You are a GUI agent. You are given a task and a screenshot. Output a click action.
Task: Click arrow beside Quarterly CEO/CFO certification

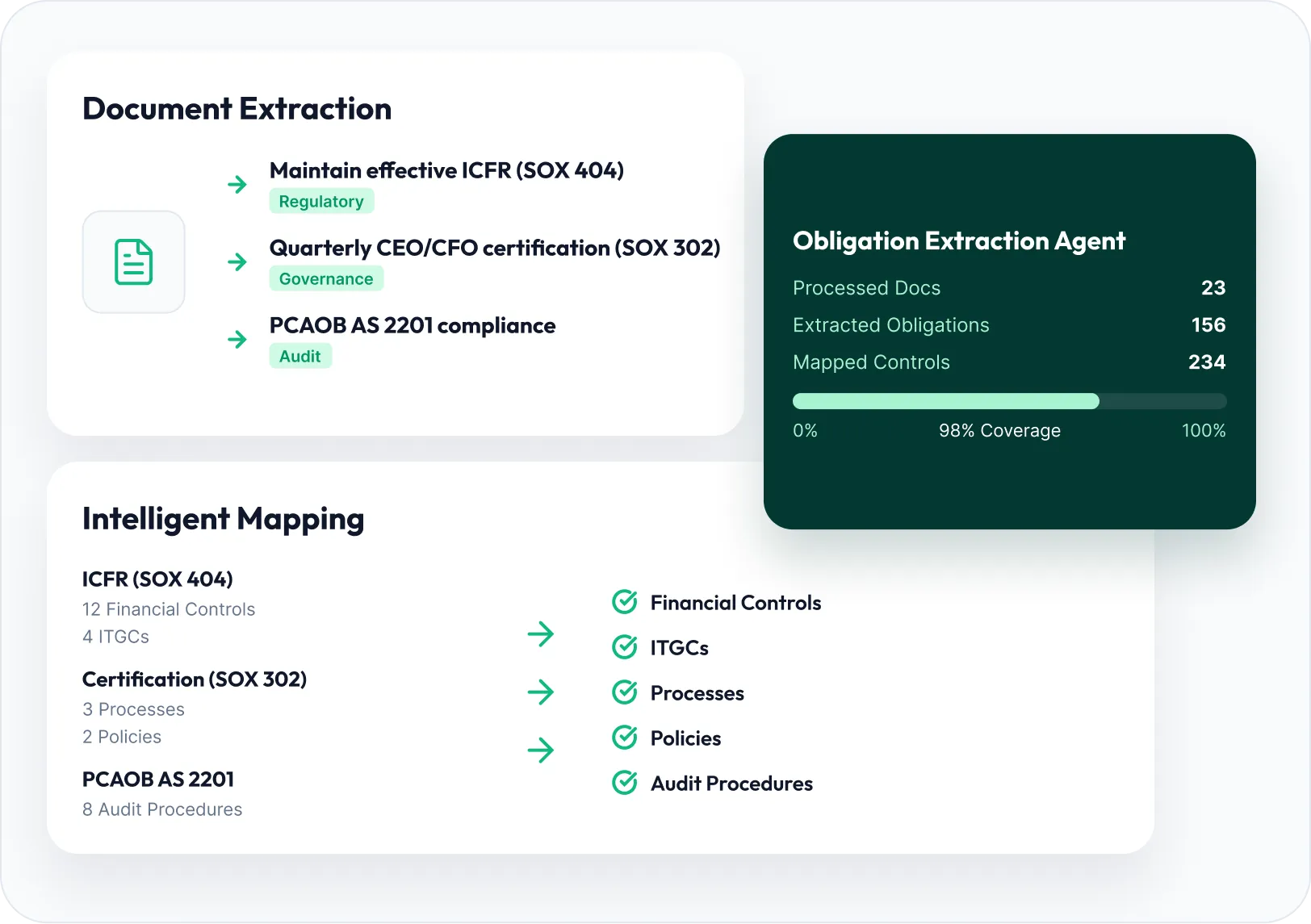(237, 262)
